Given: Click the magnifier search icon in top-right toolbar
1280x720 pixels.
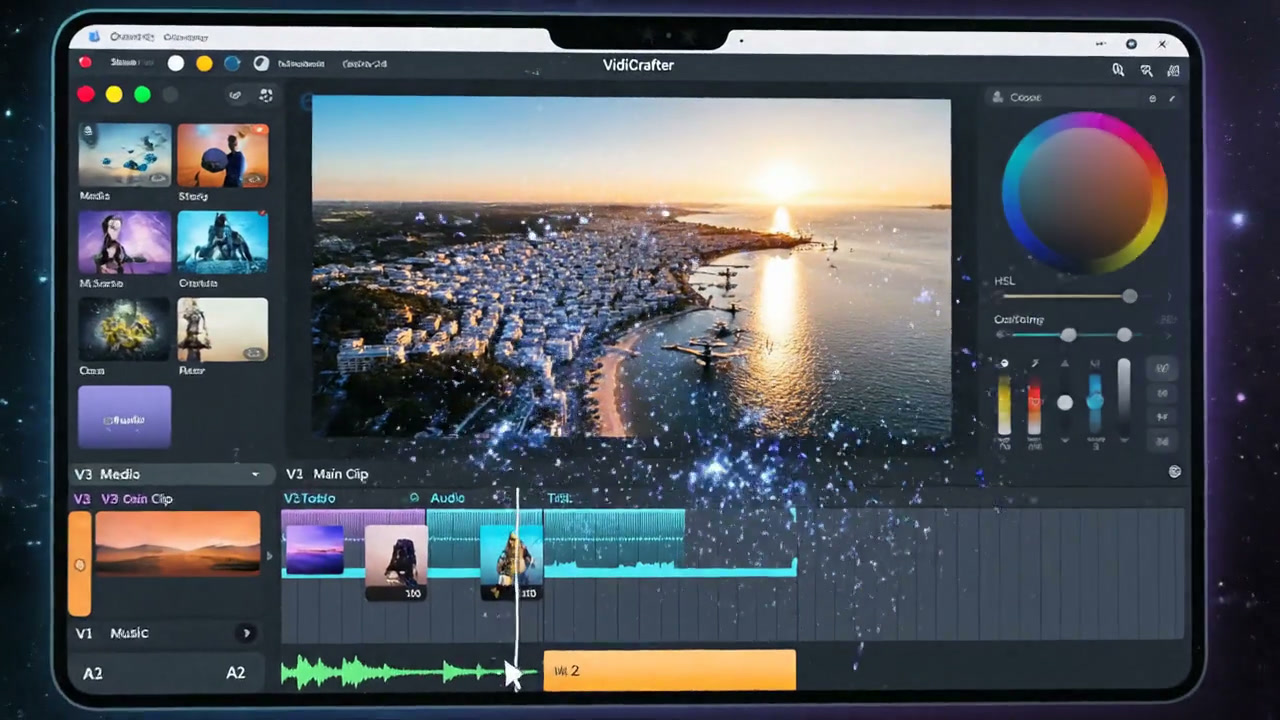Looking at the screenshot, I should click(x=1119, y=70).
